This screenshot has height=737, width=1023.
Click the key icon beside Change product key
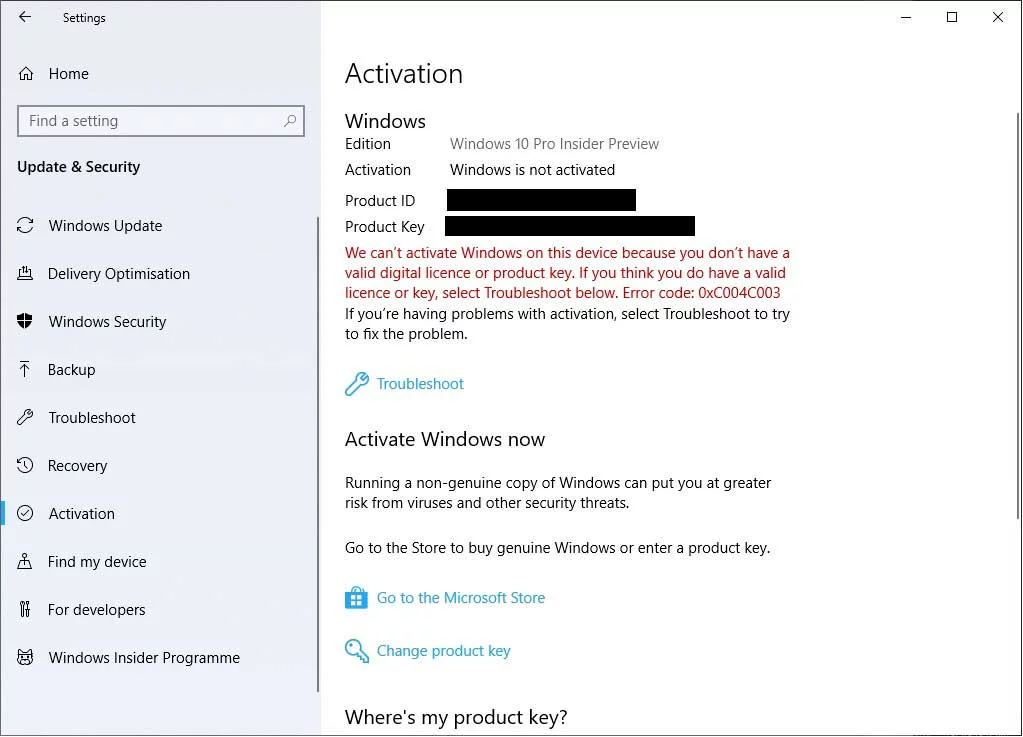coord(356,650)
